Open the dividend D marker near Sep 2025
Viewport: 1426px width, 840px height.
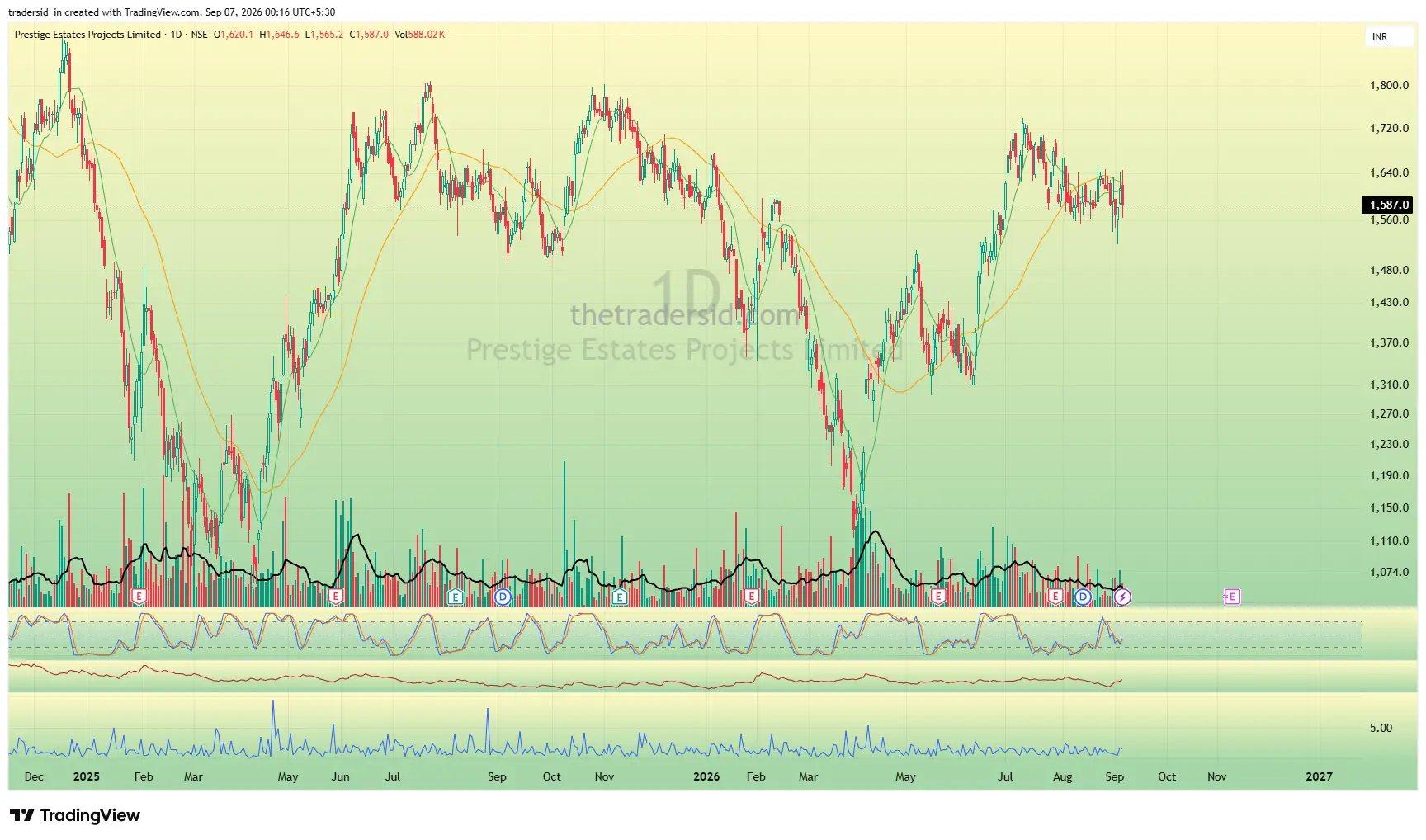point(503,597)
